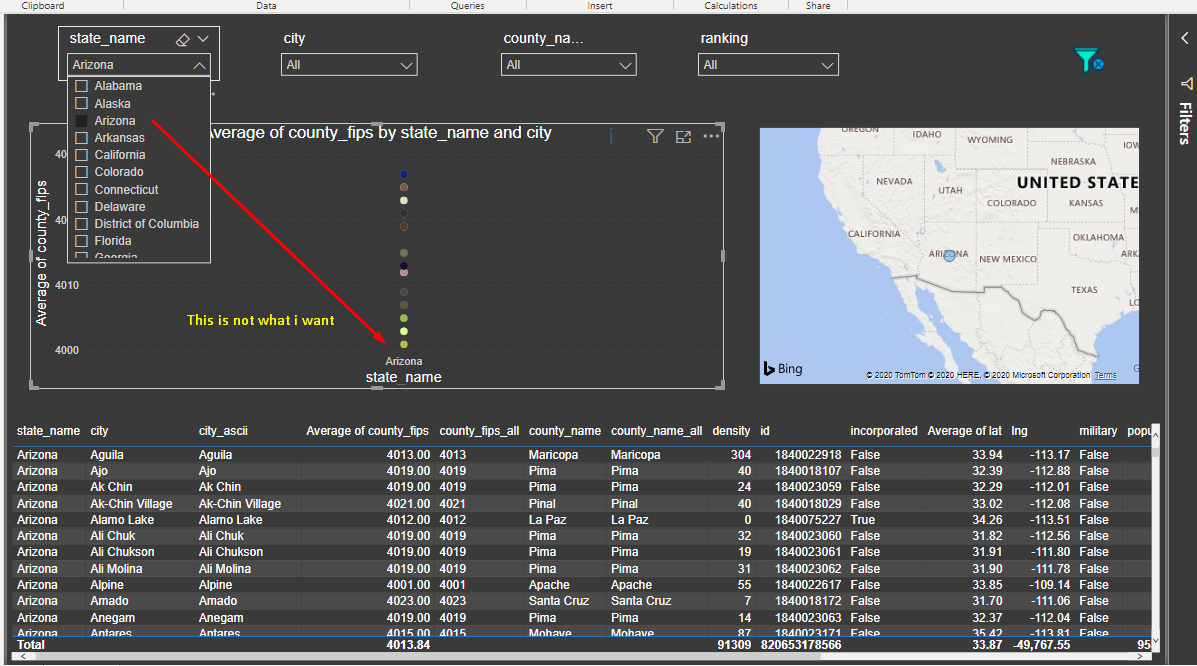The image size is (1197, 666).
Task: Open the Share ribbon group
Action: [818, 5]
